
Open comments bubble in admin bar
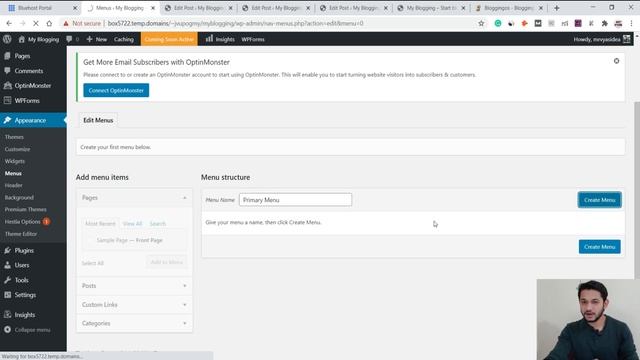tap(72, 39)
